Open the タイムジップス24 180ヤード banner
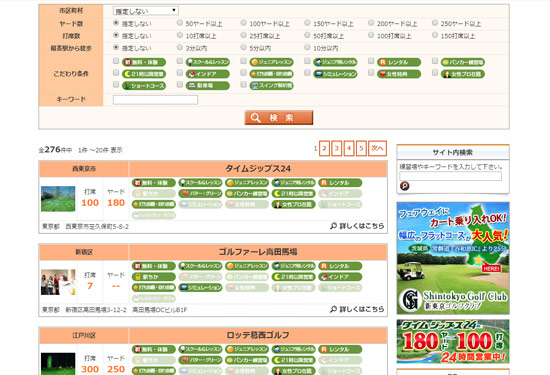550x375 pixels. 453,341
